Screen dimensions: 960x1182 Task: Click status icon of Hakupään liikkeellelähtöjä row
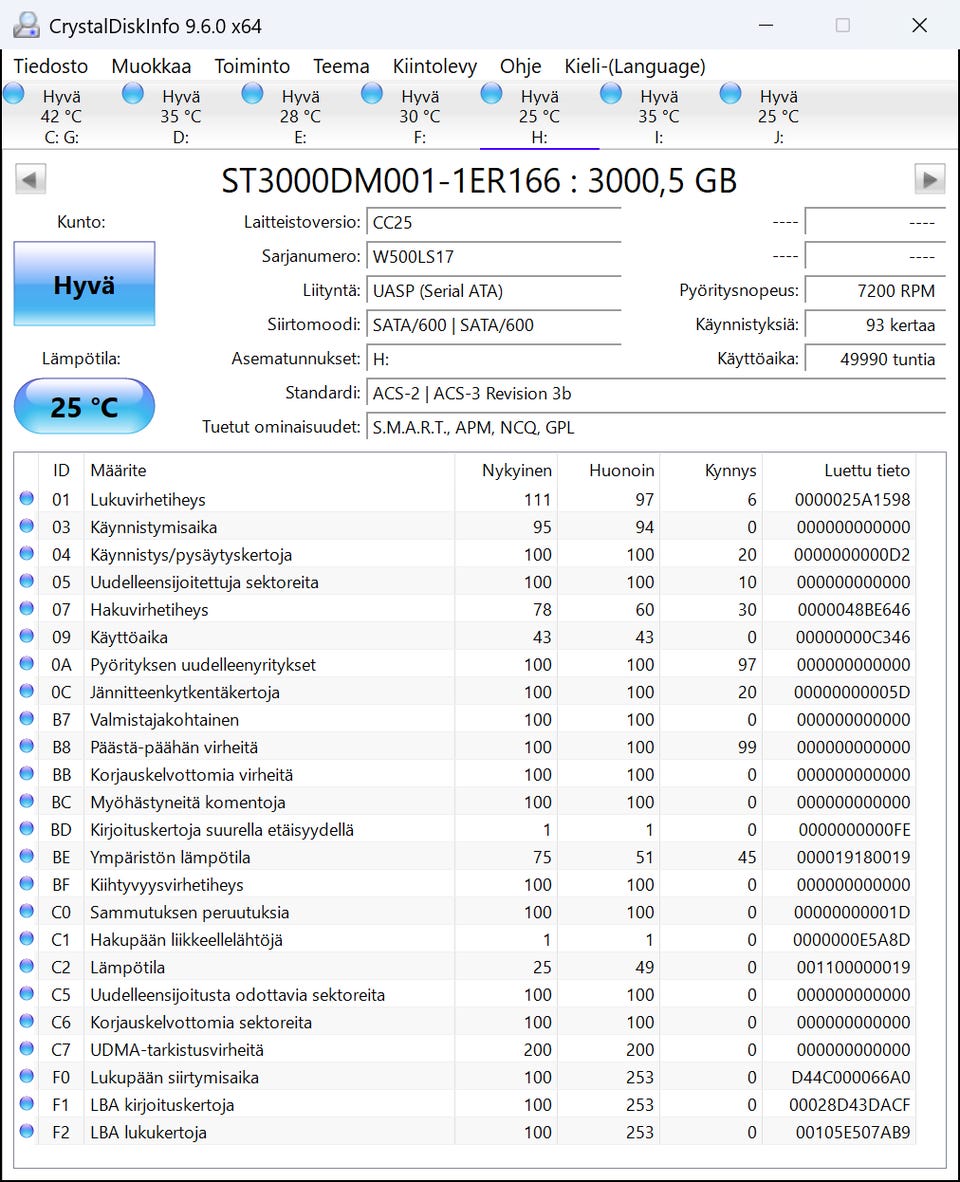point(27,939)
